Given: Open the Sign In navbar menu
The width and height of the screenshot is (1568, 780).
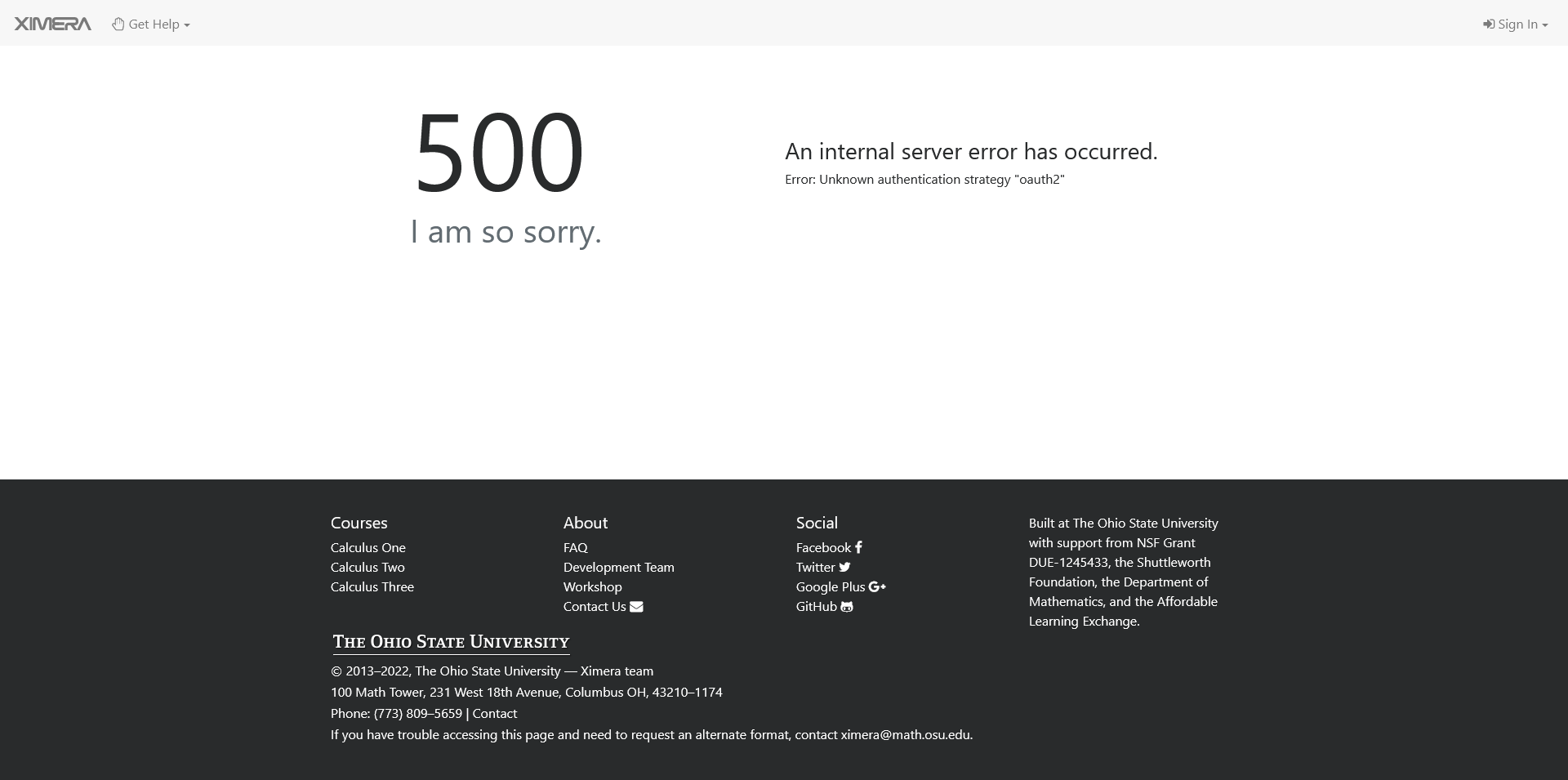Looking at the screenshot, I should point(1515,23).
